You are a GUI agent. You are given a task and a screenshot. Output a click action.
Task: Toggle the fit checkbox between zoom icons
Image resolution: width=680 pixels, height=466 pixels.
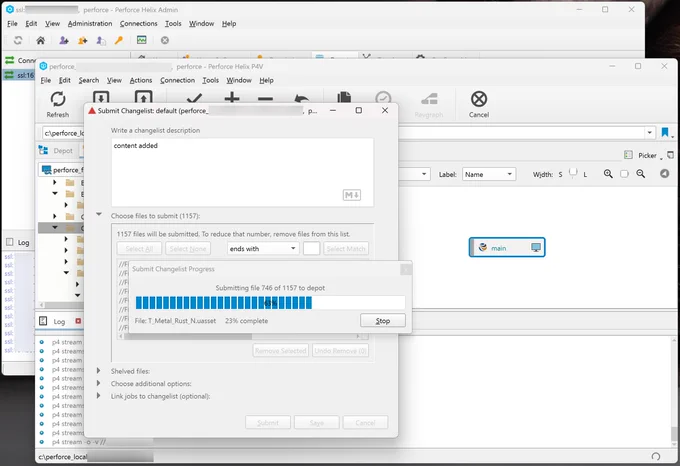pos(624,174)
